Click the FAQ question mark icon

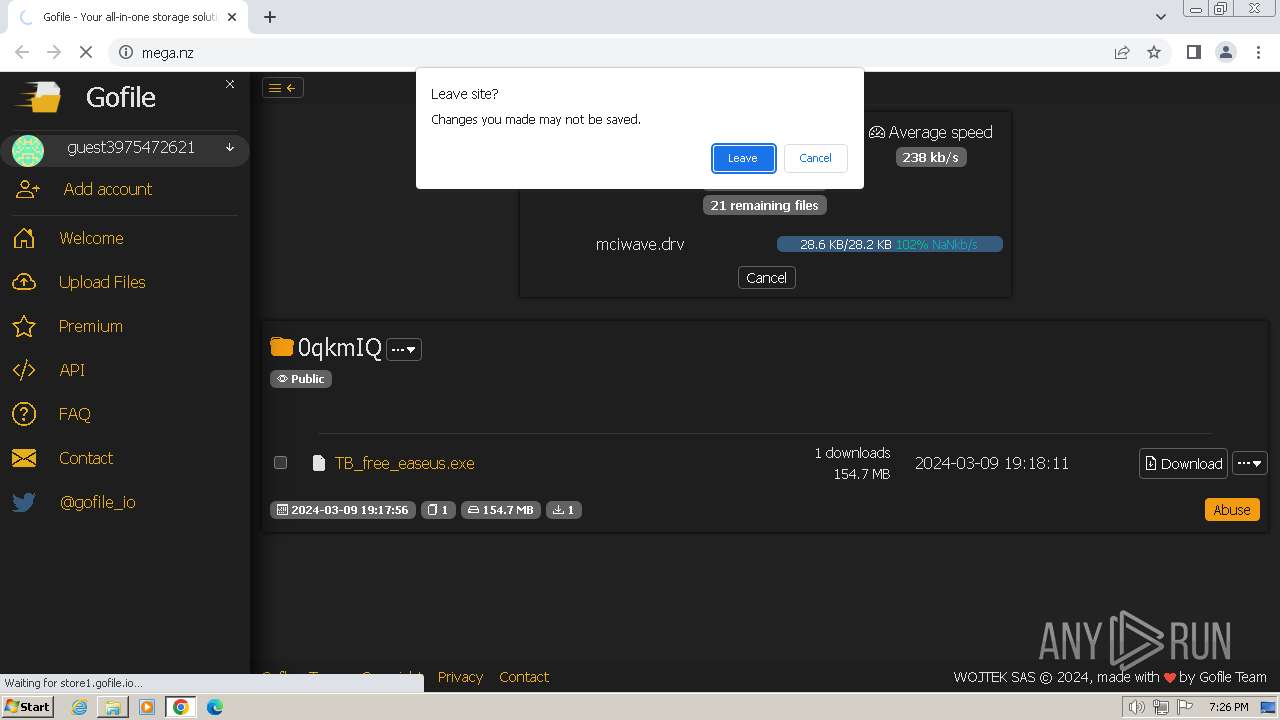pyautogui.click(x=24, y=414)
